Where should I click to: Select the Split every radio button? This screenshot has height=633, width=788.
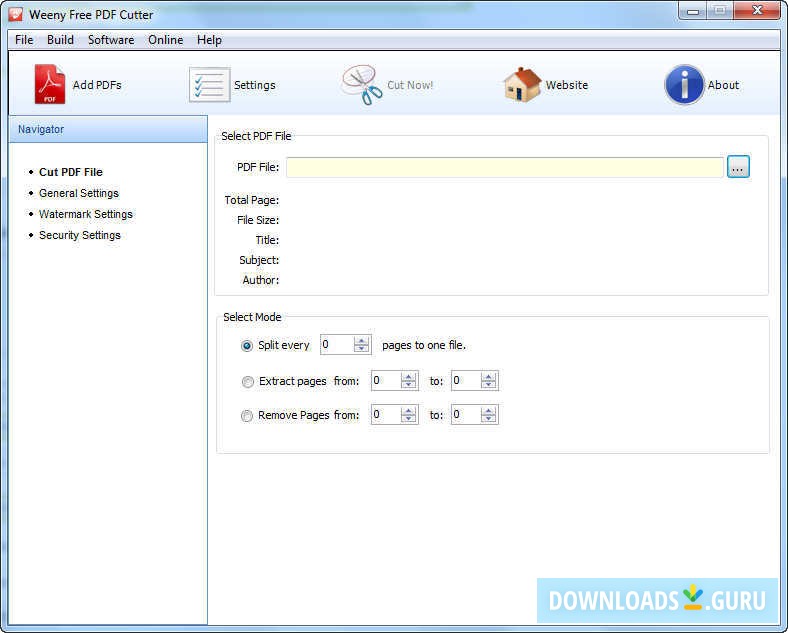[247, 346]
